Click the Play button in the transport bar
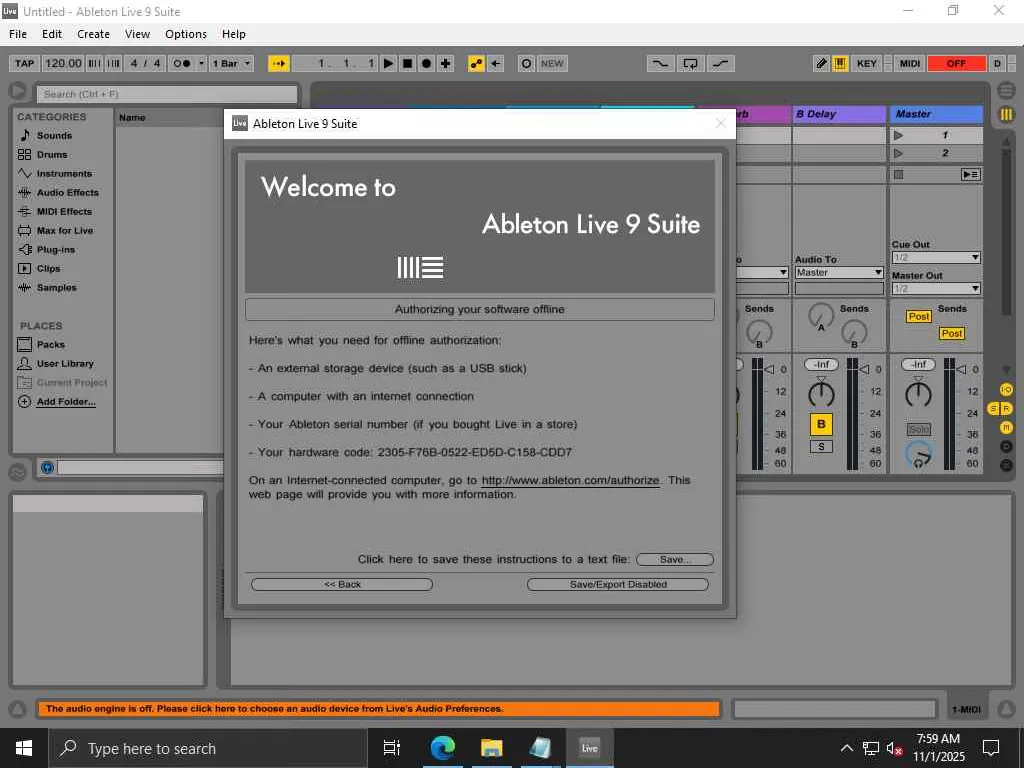Screen dimensions: 1024x768 coord(389,63)
